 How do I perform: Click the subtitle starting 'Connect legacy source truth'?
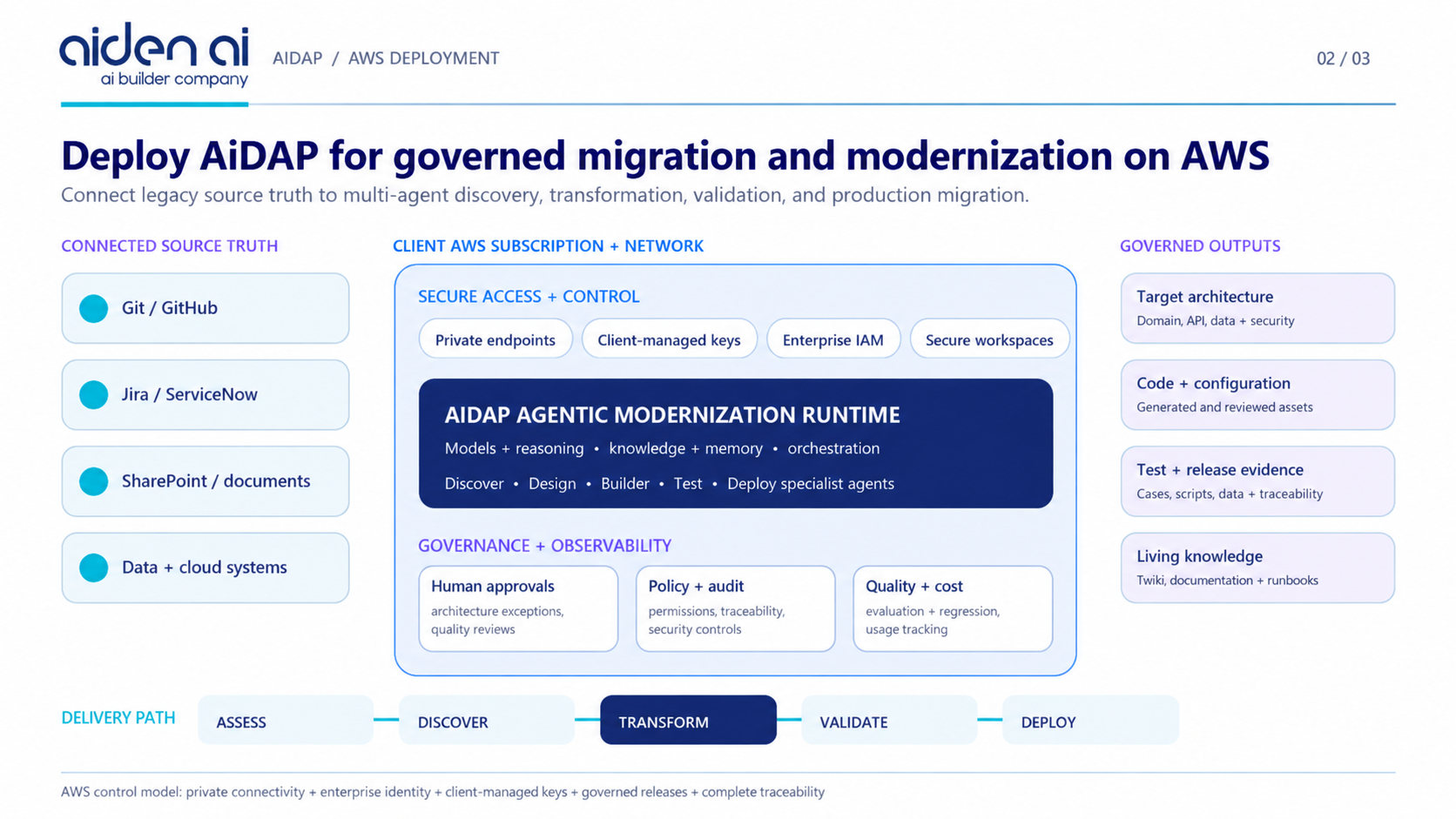(545, 195)
